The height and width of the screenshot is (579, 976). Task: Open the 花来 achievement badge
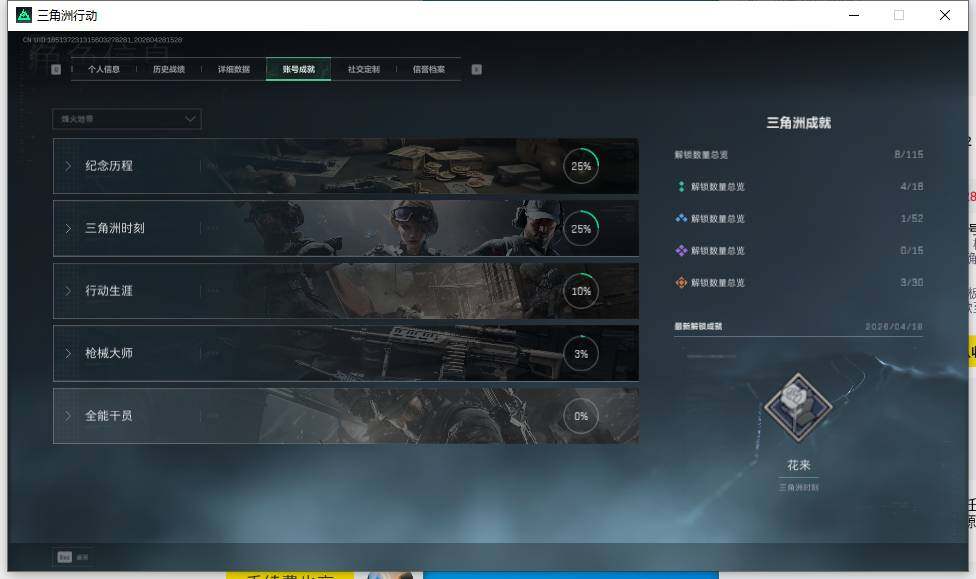click(798, 408)
